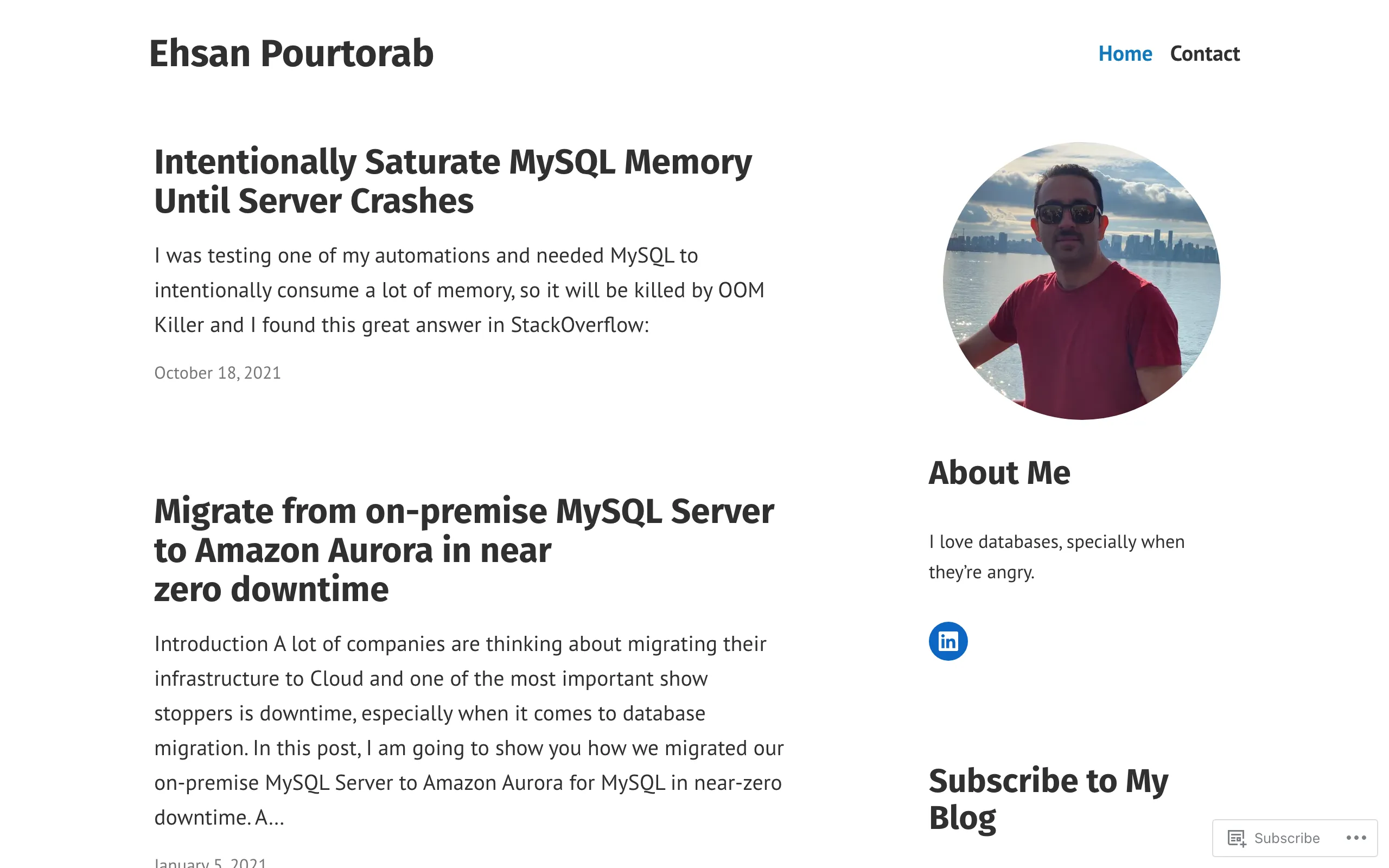Click the Ehsan Pourtorab site title
1389x868 pixels.
click(291, 53)
